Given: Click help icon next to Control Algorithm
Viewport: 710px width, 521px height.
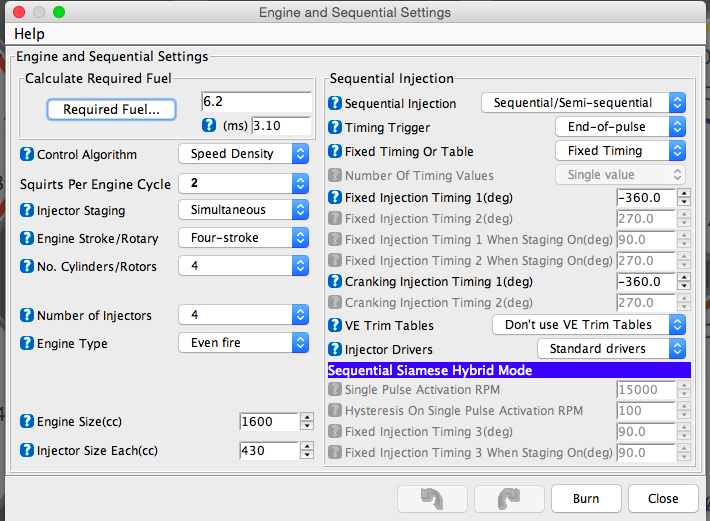Looking at the screenshot, I should (27, 155).
